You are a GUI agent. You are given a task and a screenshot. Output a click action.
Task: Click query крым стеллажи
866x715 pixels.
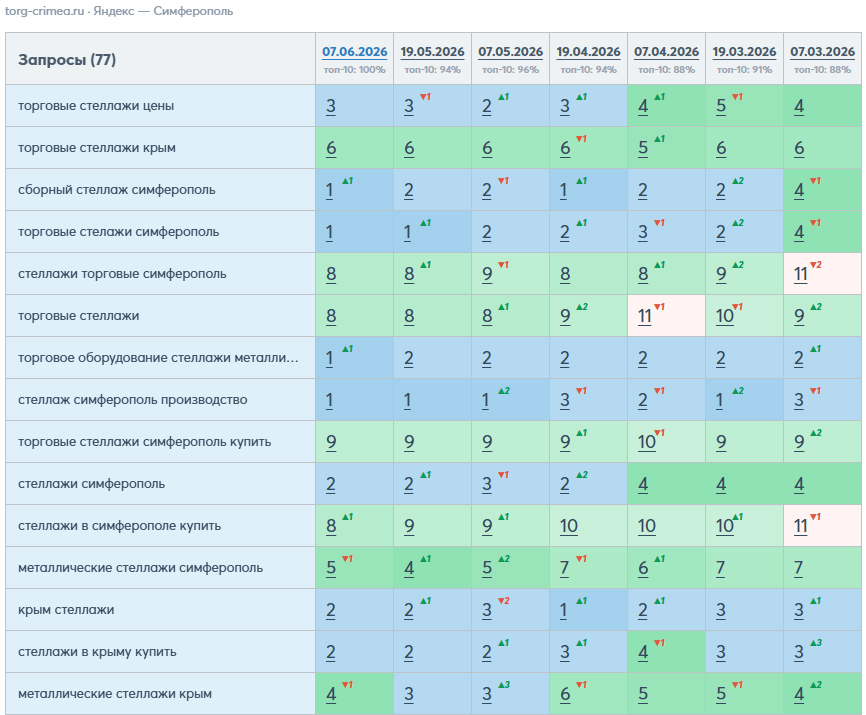coord(66,610)
